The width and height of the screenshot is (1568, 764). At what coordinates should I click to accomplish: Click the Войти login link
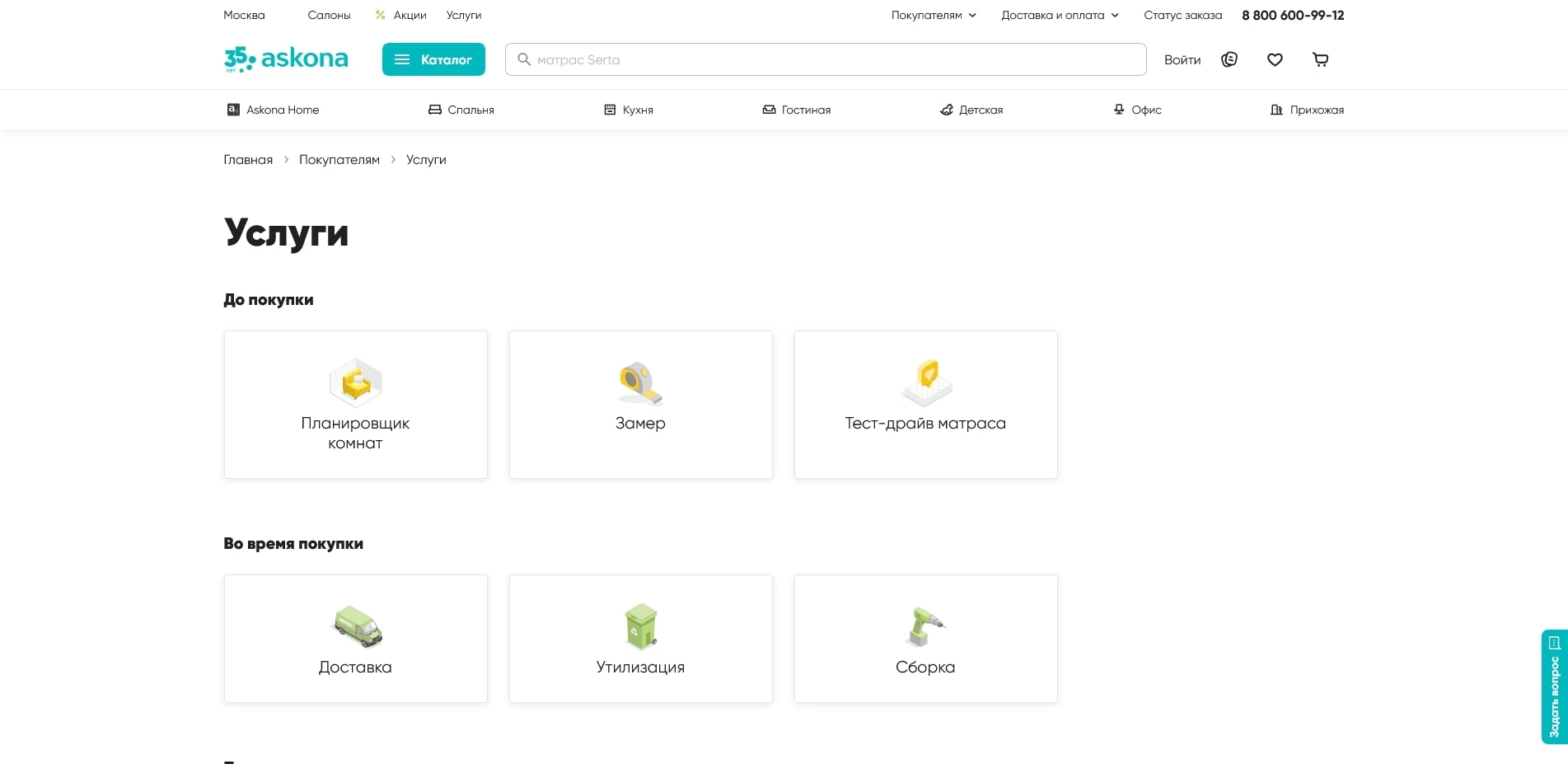click(x=1182, y=59)
